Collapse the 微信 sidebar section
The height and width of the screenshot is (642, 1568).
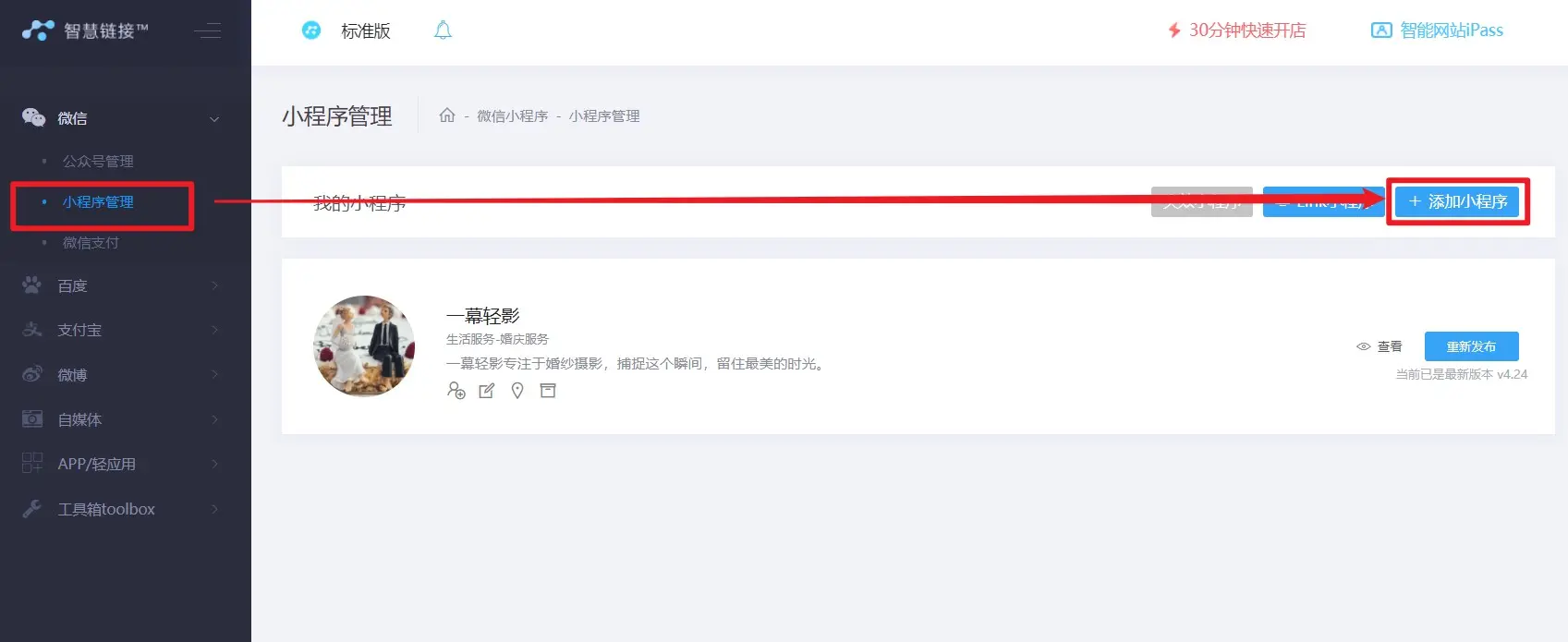point(126,118)
